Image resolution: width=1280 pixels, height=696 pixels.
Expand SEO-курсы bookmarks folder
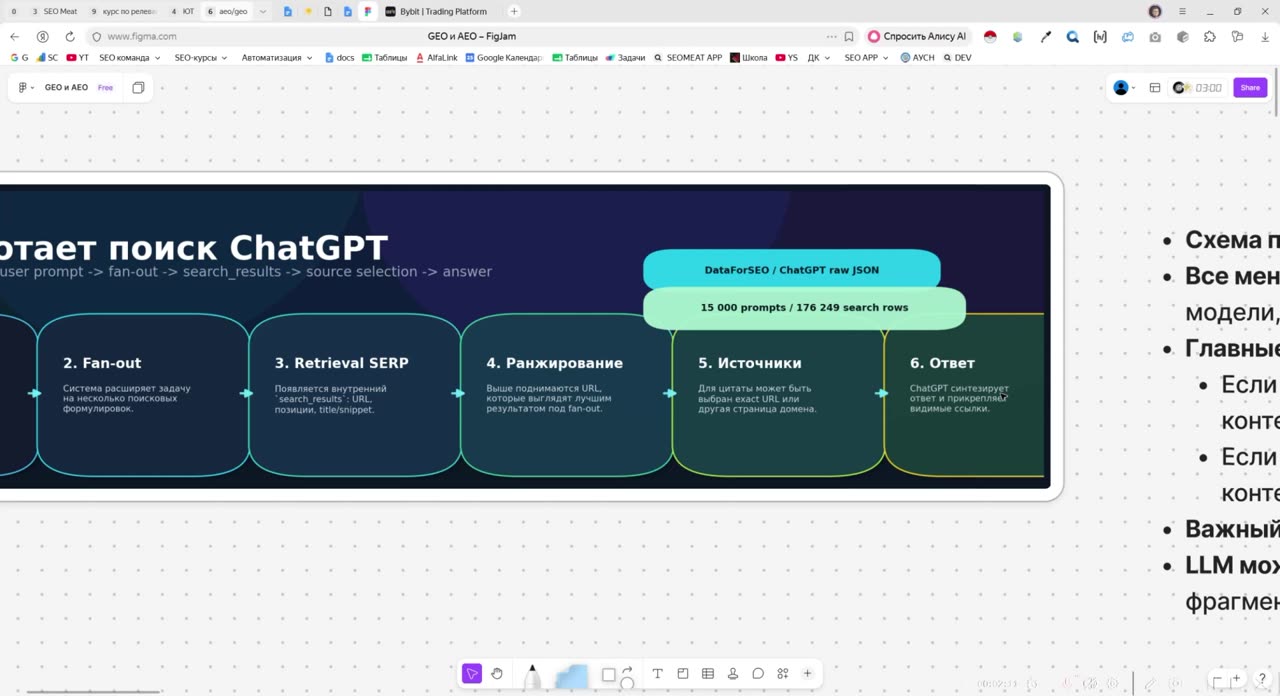click(x=200, y=58)
